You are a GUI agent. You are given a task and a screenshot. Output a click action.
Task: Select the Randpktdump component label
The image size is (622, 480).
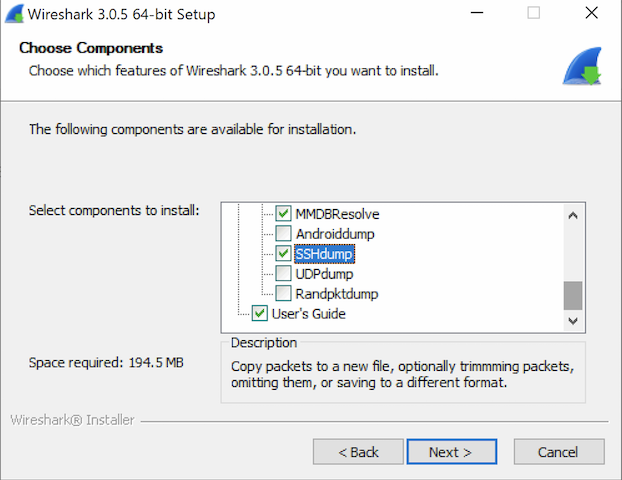[337, 294]
